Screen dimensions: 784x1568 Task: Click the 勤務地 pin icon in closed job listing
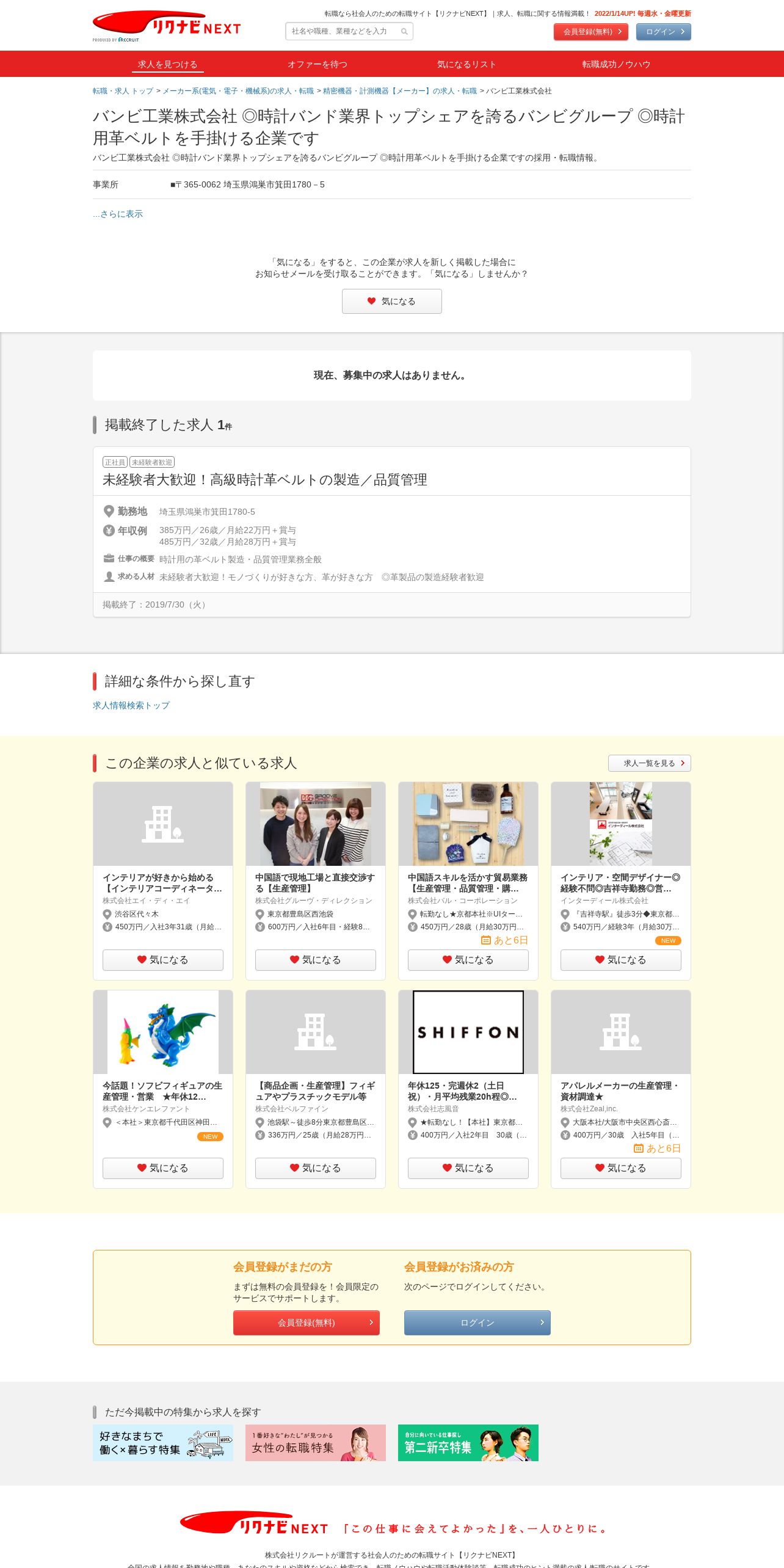[x=109, y=511]
